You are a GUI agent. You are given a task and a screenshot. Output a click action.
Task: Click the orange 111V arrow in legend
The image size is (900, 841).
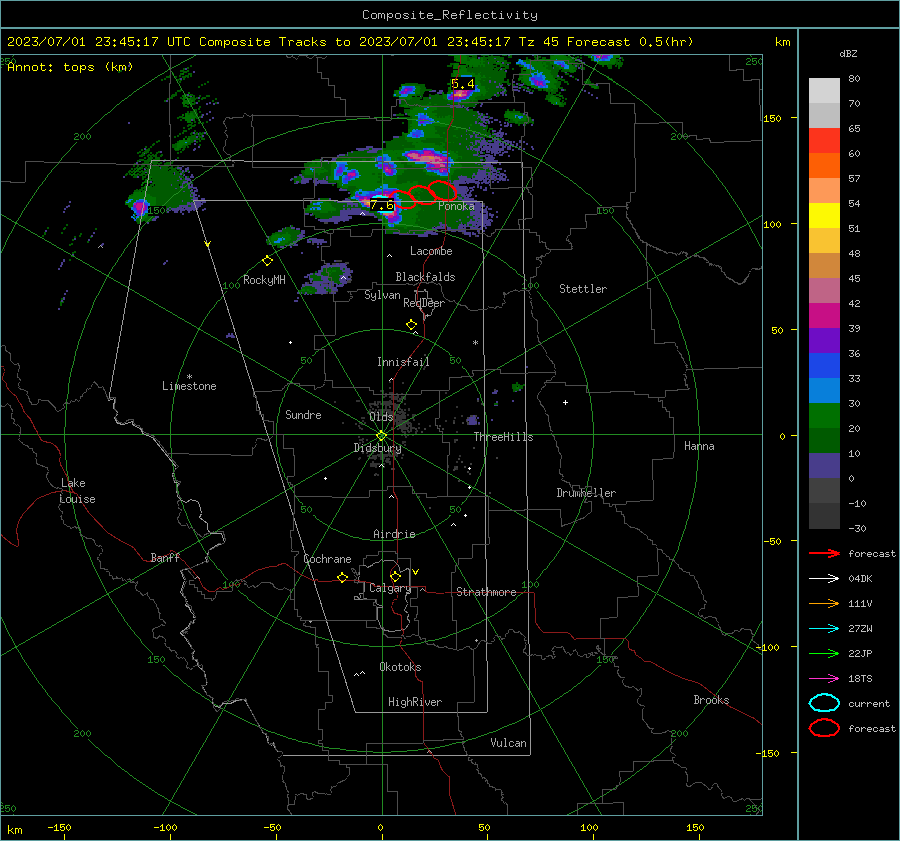point(824,603)
